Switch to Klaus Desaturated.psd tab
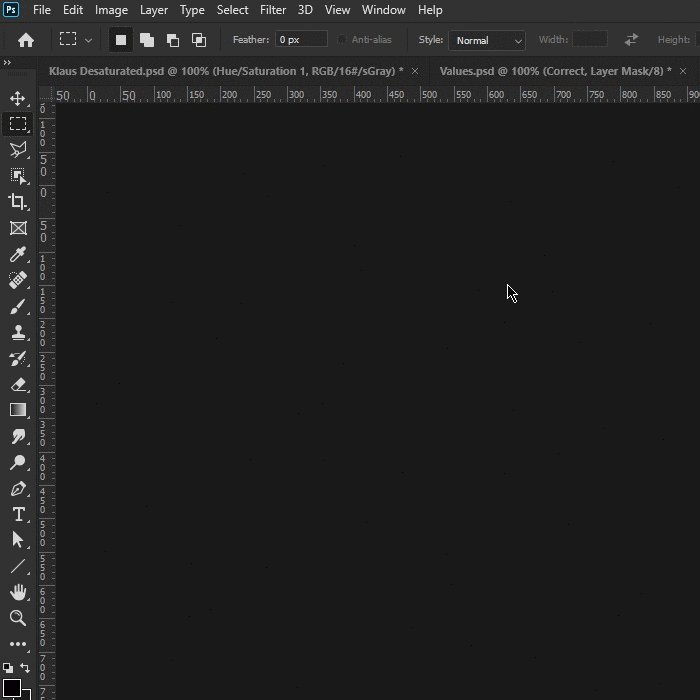 (226, 71)
